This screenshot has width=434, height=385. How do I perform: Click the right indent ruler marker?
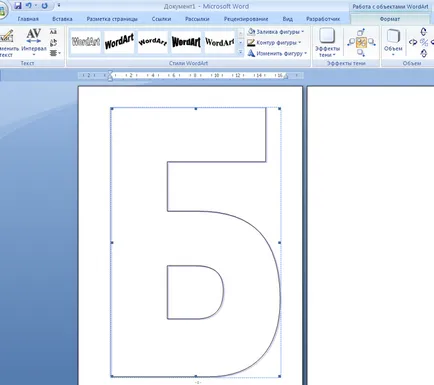coord(286,77)
